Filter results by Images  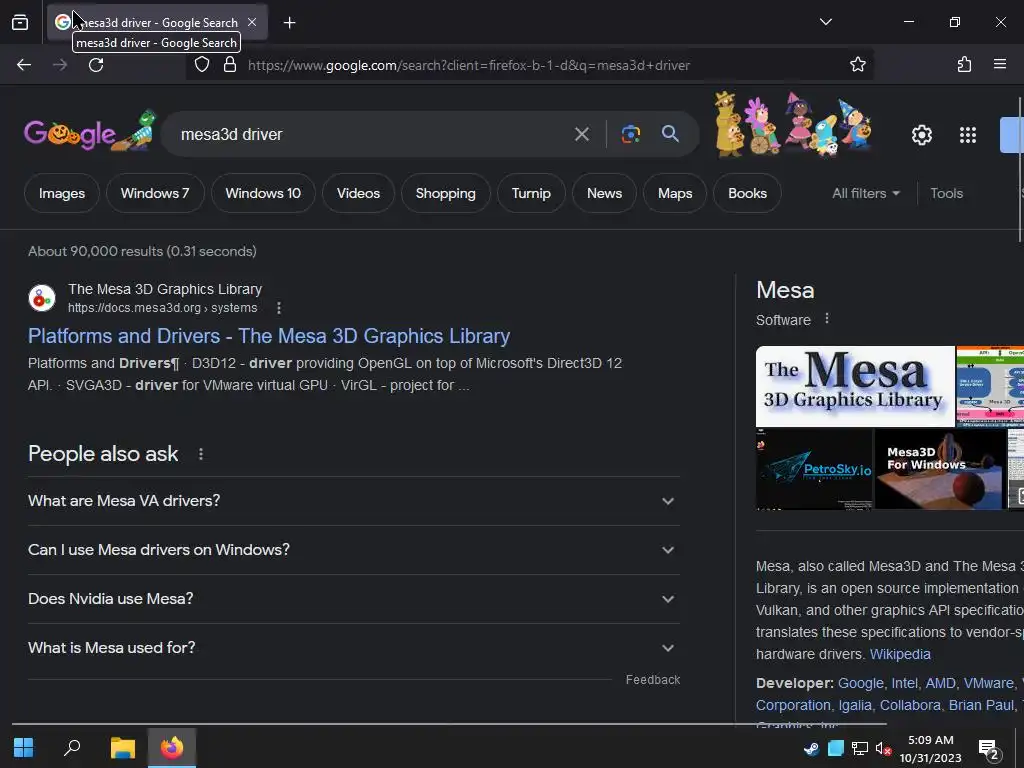(x=61, y=193)
